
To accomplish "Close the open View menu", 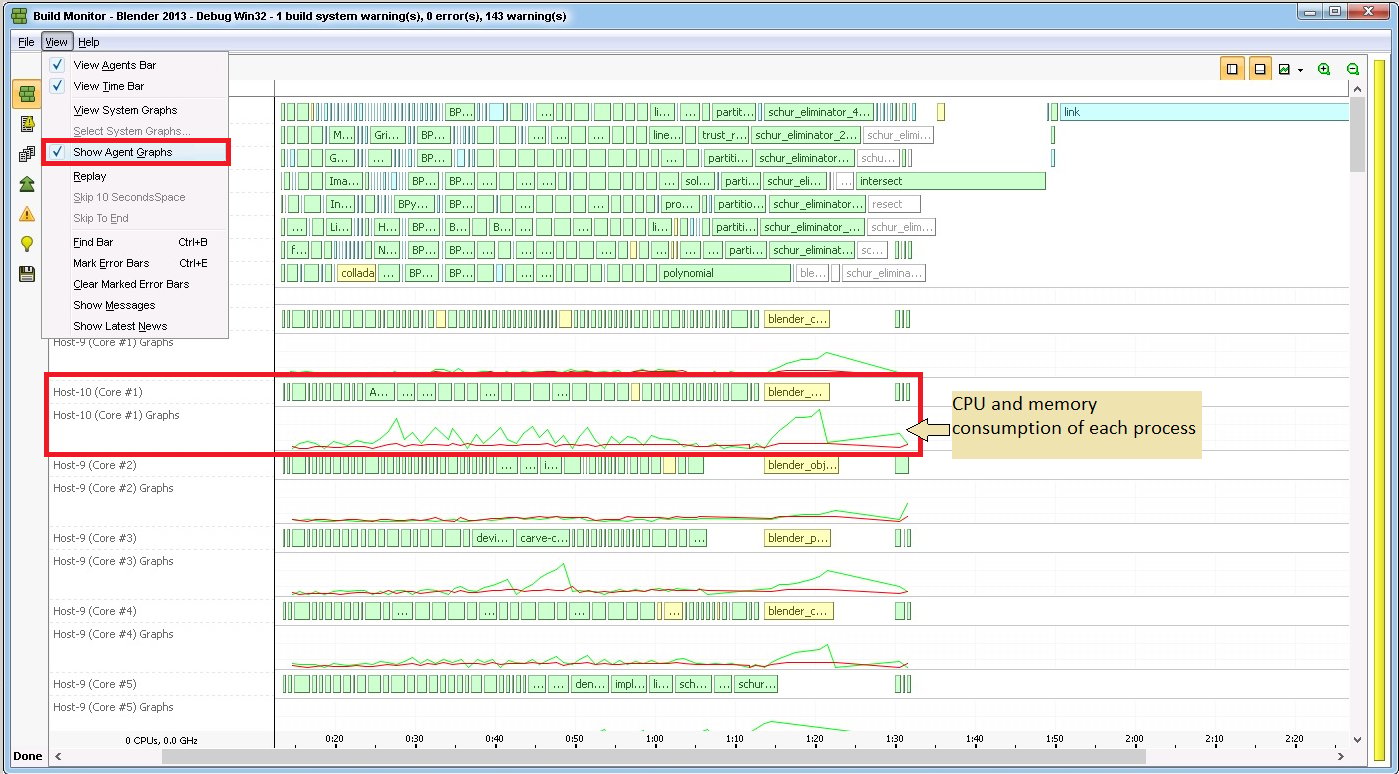I will tap(56, 42).
